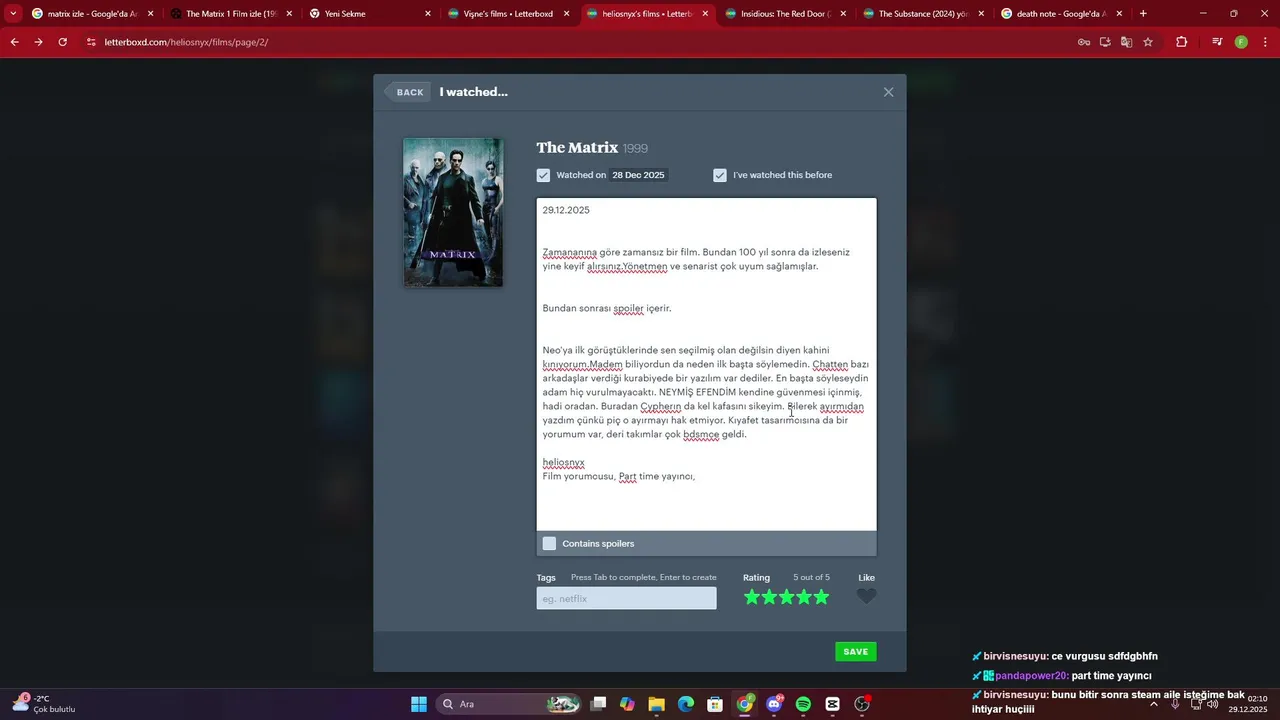This screenshot has width=1280, height=720.
Task: Bookmark this page with star icon
Action: (x=1148, y=42)
